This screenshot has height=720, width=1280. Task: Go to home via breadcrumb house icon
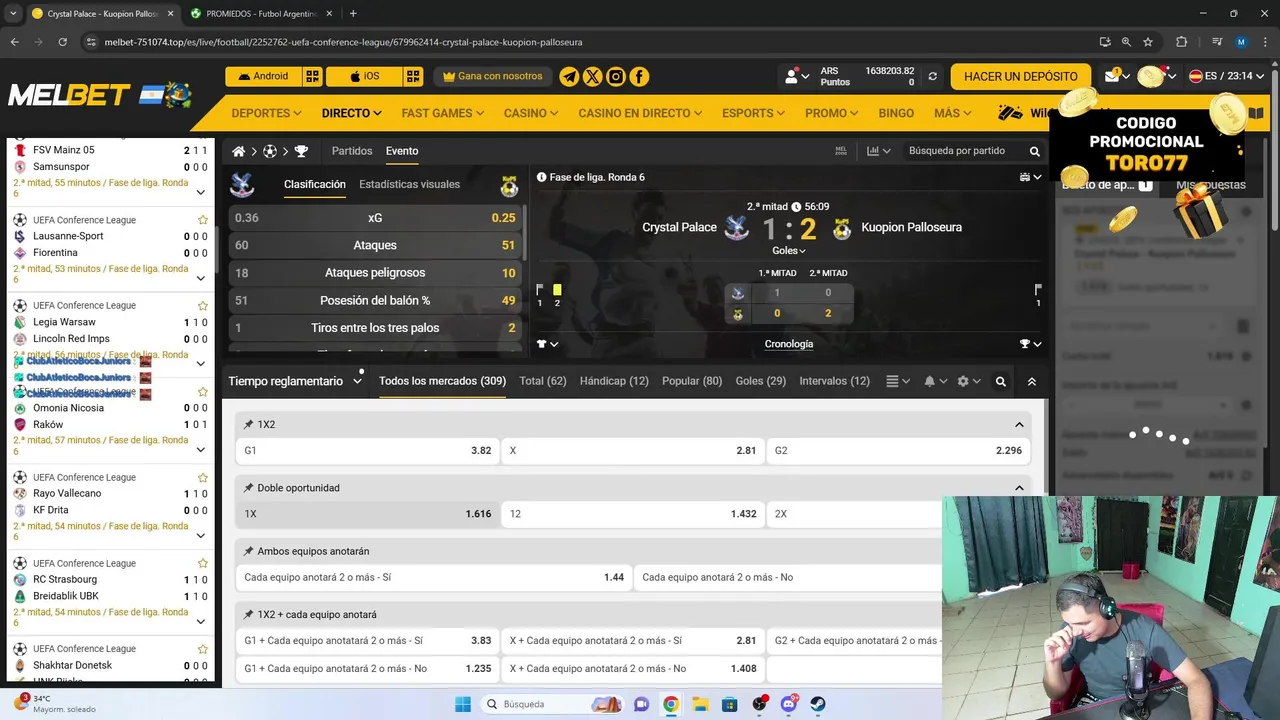[238, 151]
